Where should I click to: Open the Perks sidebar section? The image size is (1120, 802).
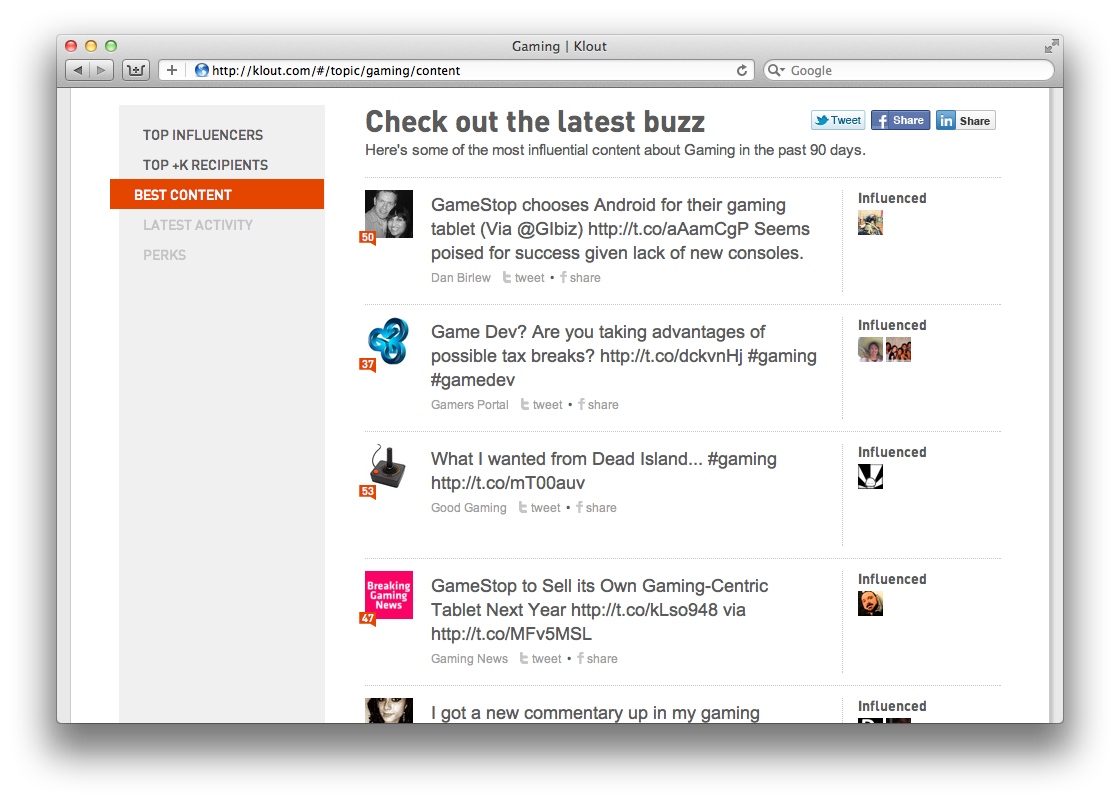[164, 255]
